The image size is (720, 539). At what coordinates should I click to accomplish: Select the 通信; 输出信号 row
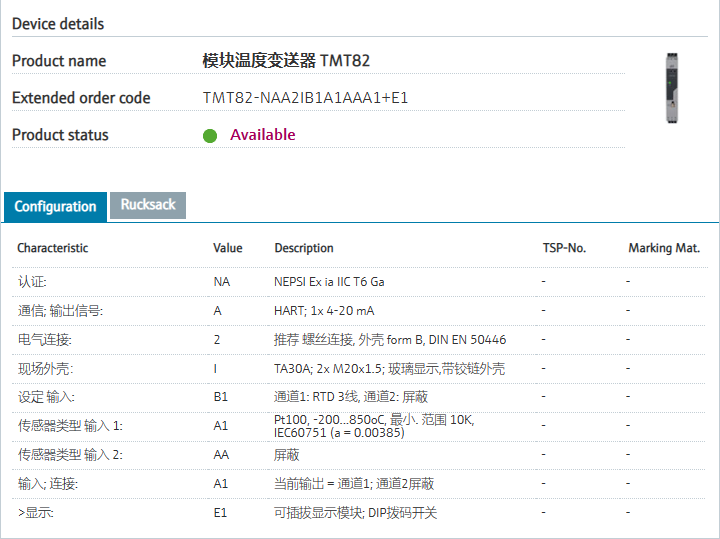(x=60, y=311)
